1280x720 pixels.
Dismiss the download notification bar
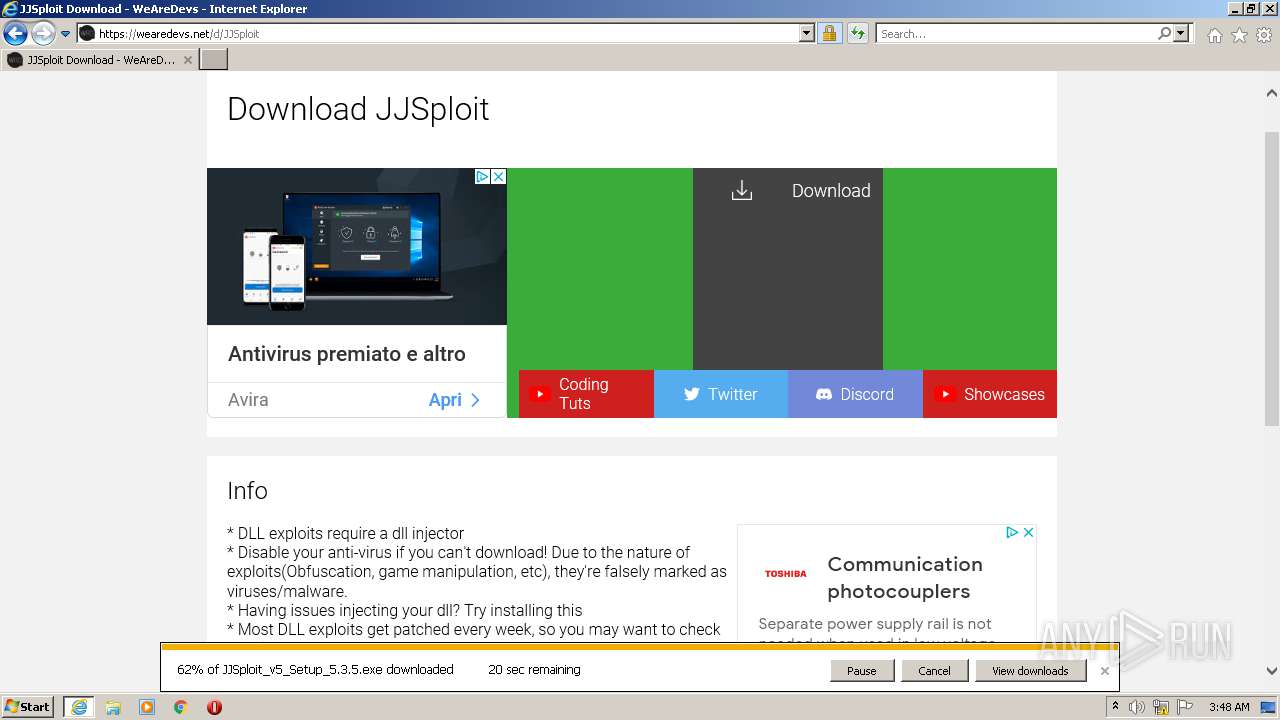(x=1104, y=671)
